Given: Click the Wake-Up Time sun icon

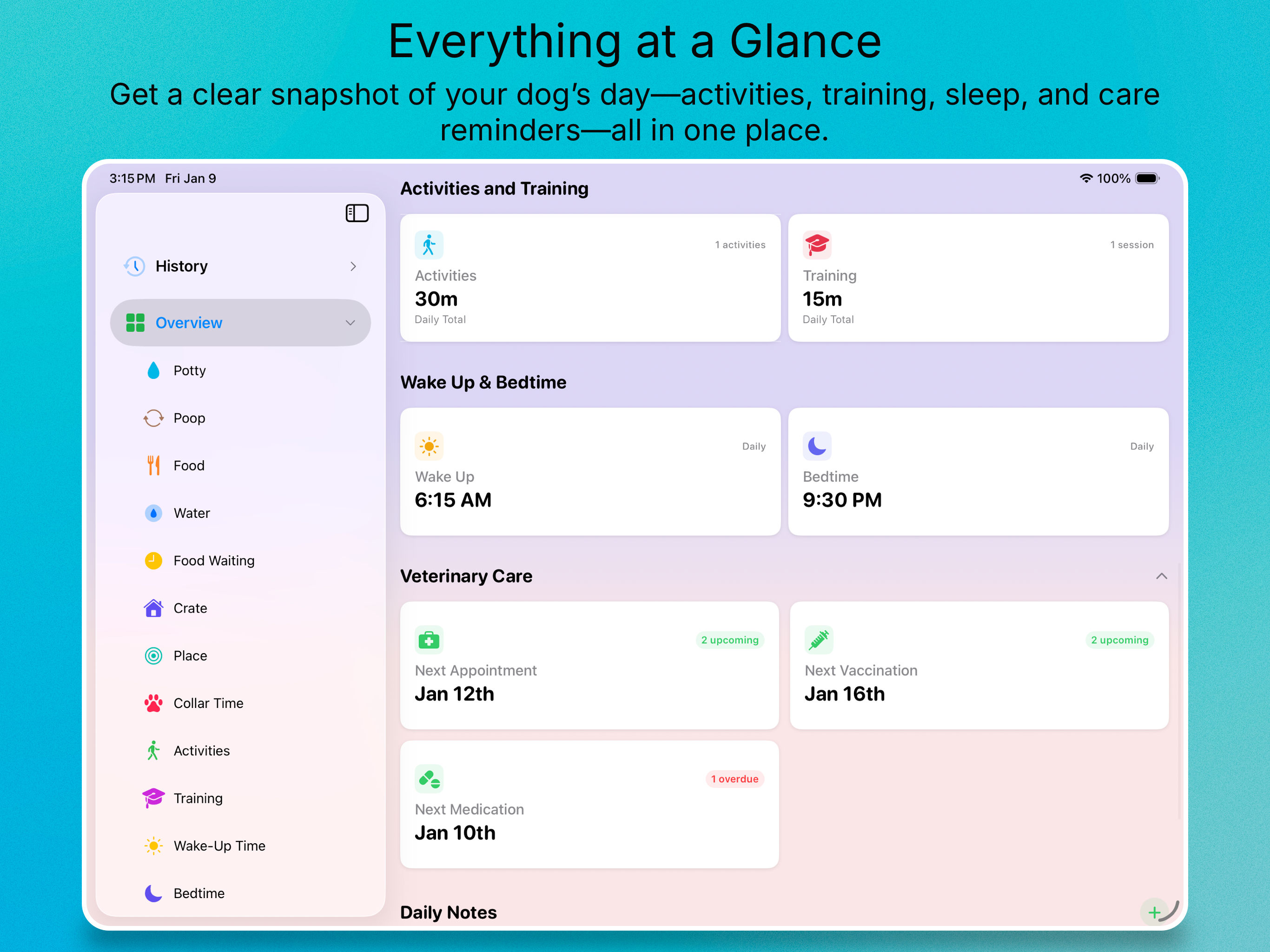Looking at the screenshot, I should pos(153,846).
